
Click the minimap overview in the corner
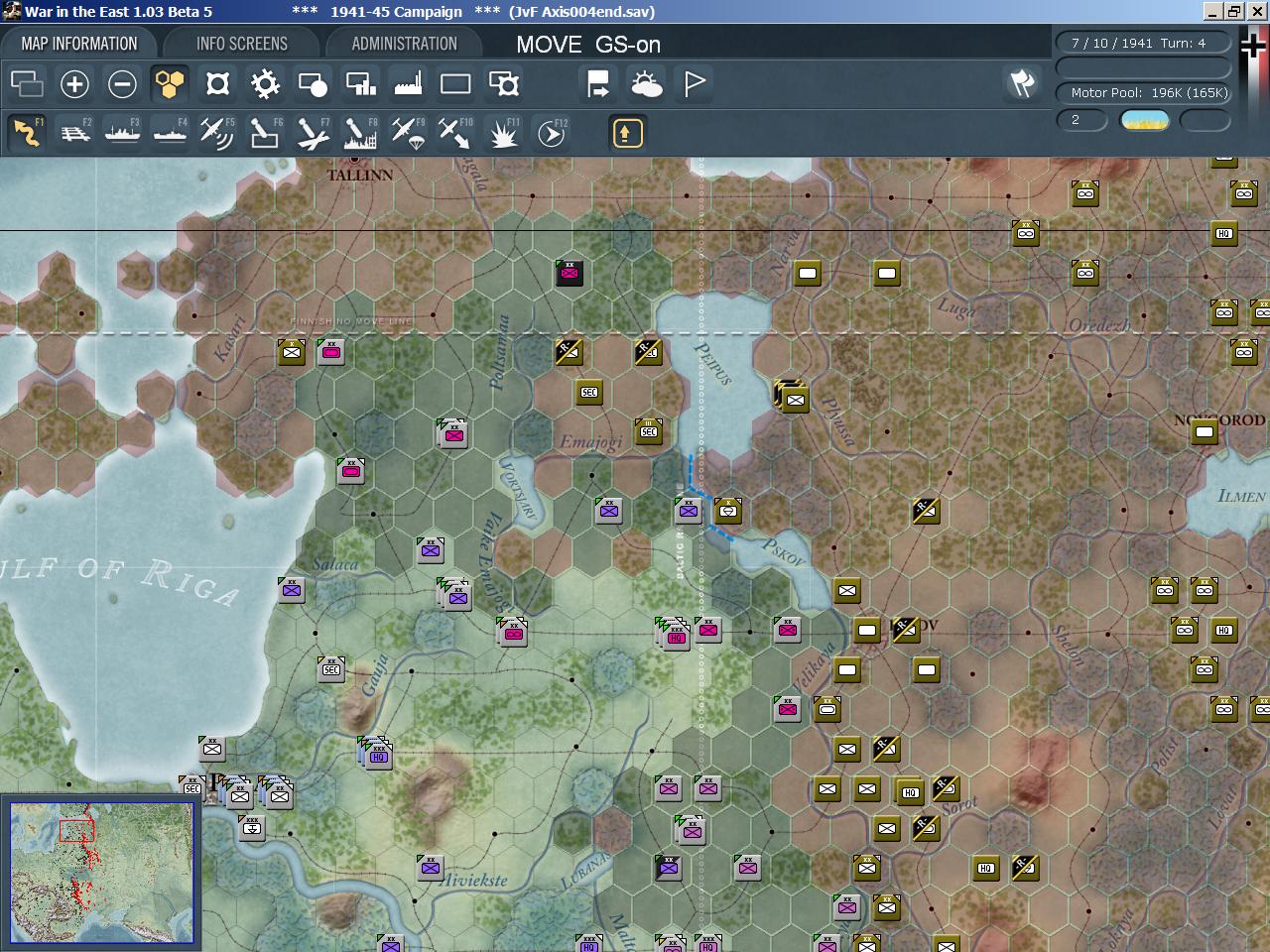(101, 873)
